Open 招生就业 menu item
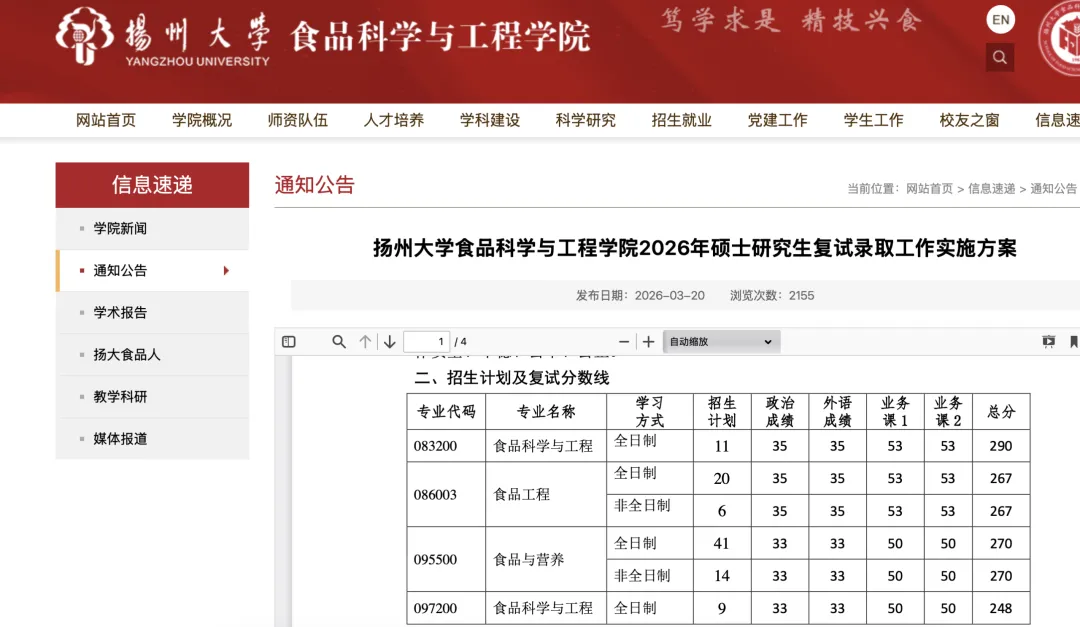Screen dimensions: 1080x627 tap(681, 121)
